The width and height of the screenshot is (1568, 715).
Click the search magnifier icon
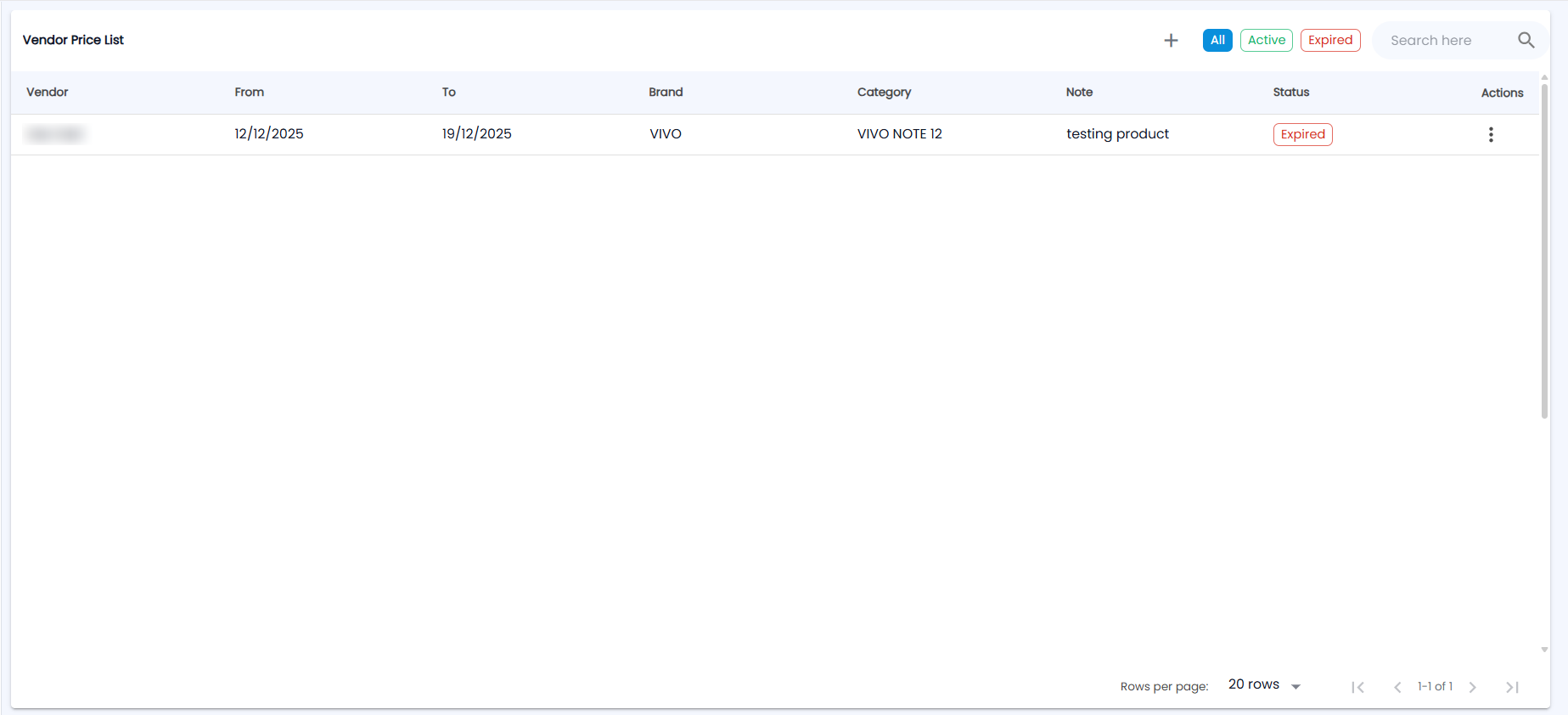[1526, 40]
